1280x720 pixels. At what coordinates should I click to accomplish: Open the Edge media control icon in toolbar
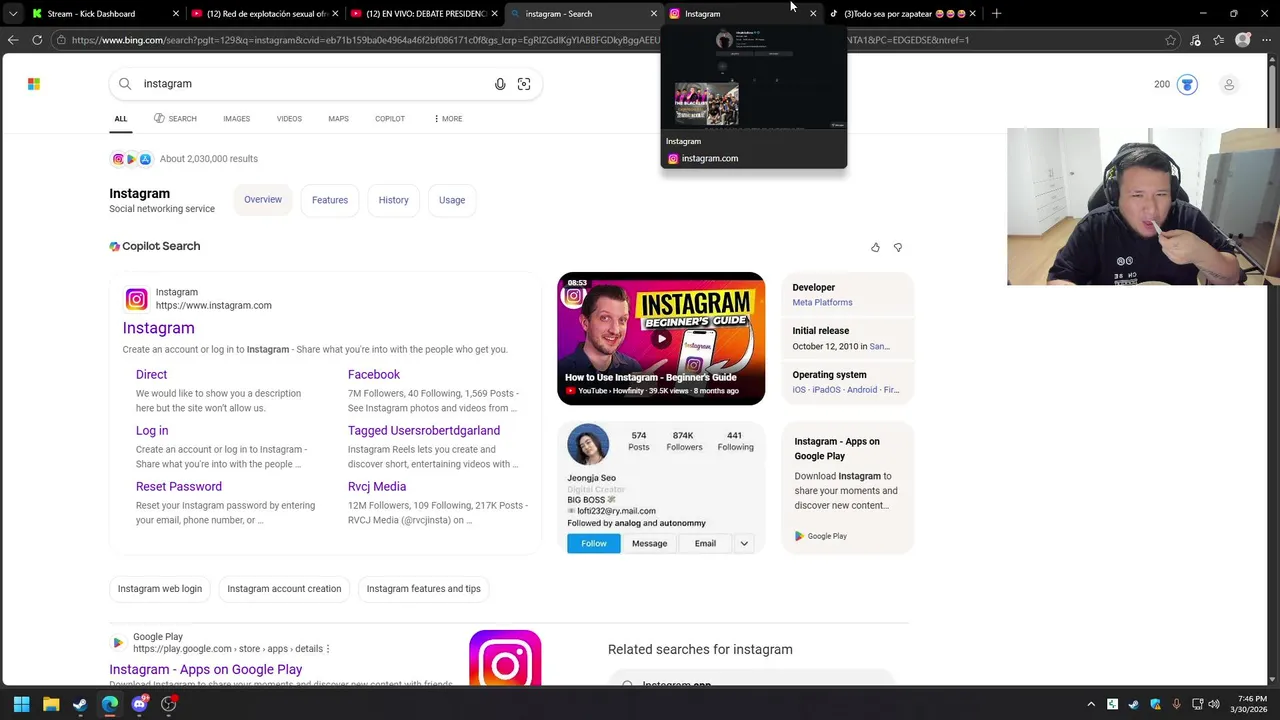pos(1195,40)
